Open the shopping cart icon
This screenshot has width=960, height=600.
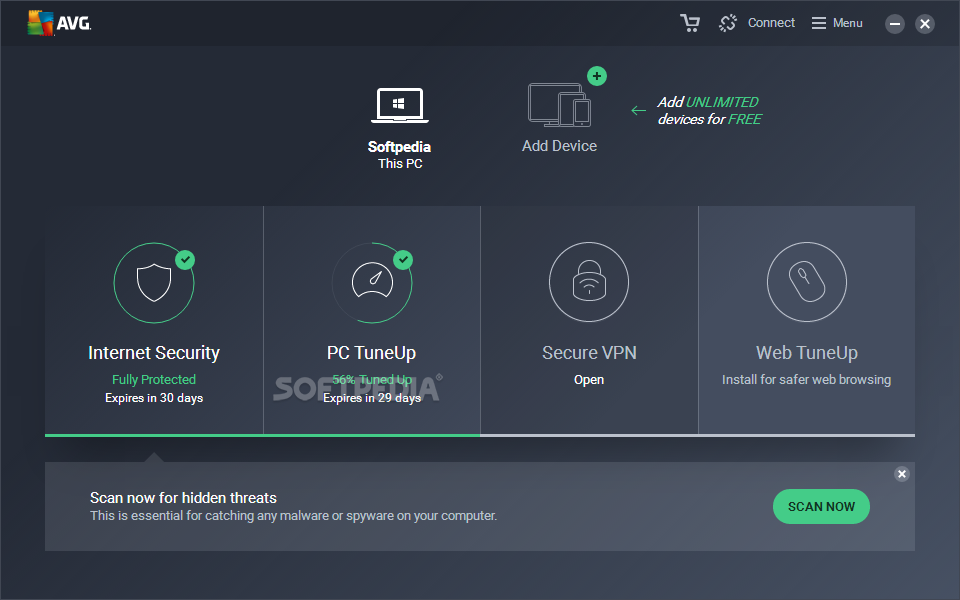point(690,23)
